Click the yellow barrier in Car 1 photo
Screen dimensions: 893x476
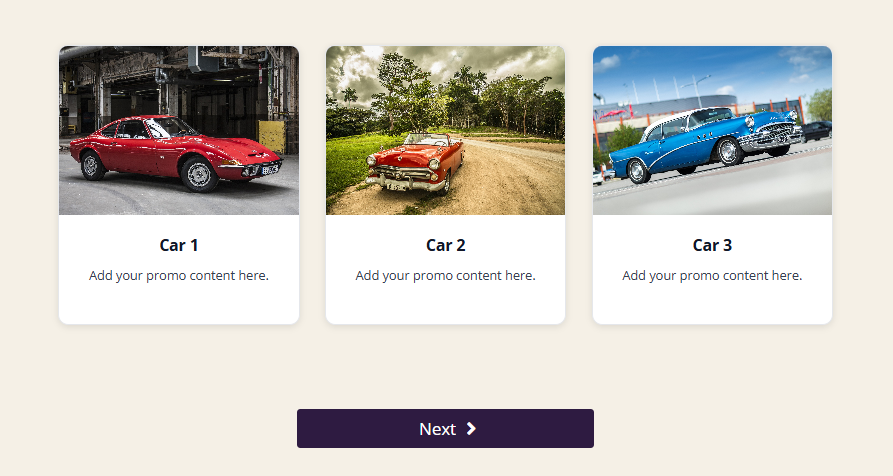272,136
